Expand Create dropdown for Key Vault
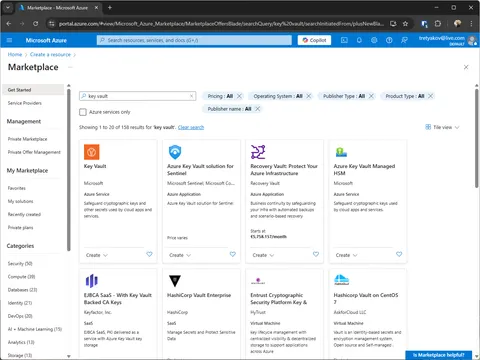This screenshot has height=360, width=480. (97, 255)
